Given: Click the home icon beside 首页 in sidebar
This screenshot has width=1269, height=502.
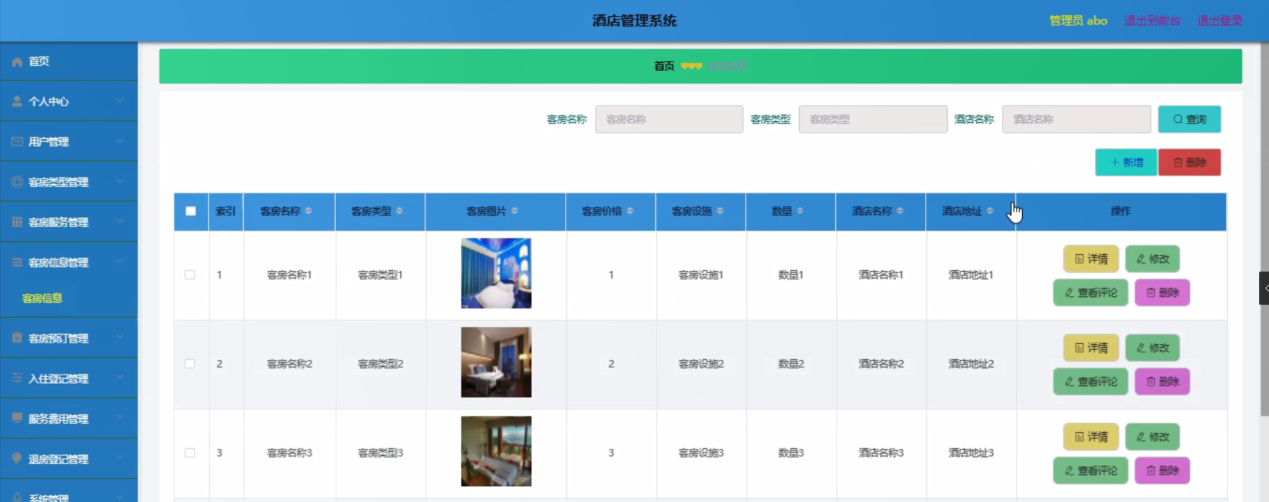Looking at the screenshot, I should point(17,62).
